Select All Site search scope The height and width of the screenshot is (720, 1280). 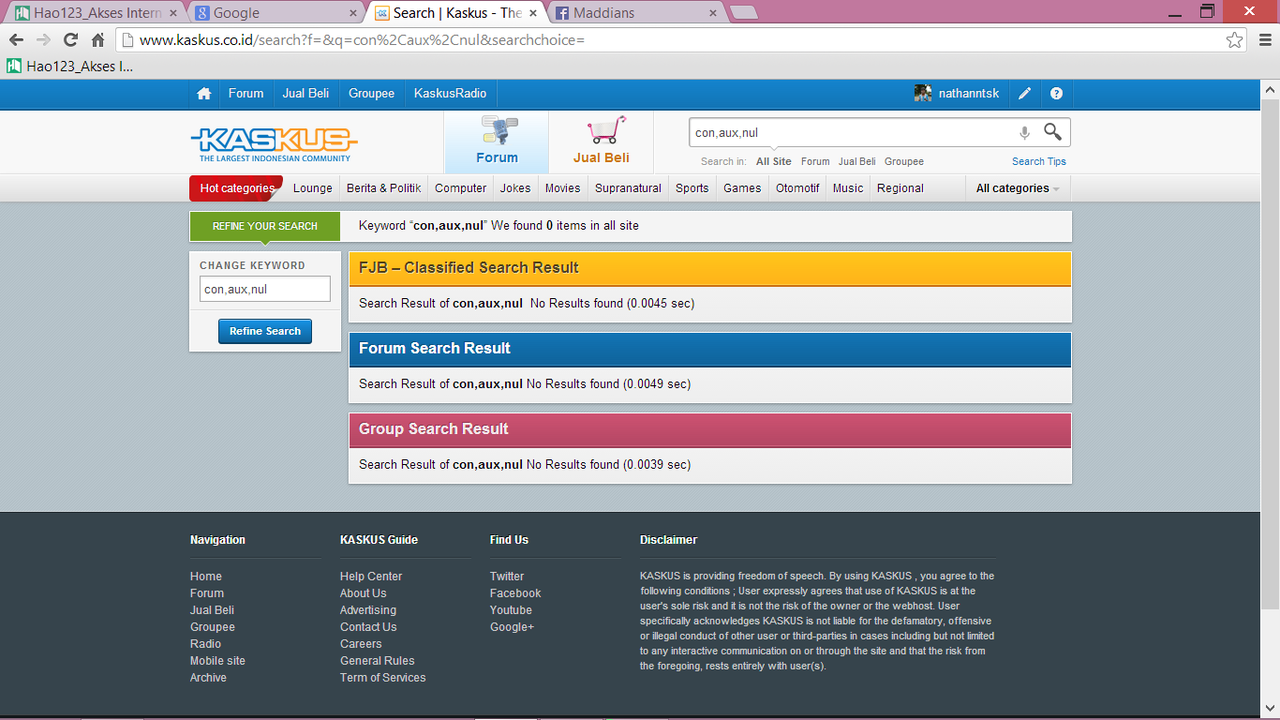pos(774,161)
